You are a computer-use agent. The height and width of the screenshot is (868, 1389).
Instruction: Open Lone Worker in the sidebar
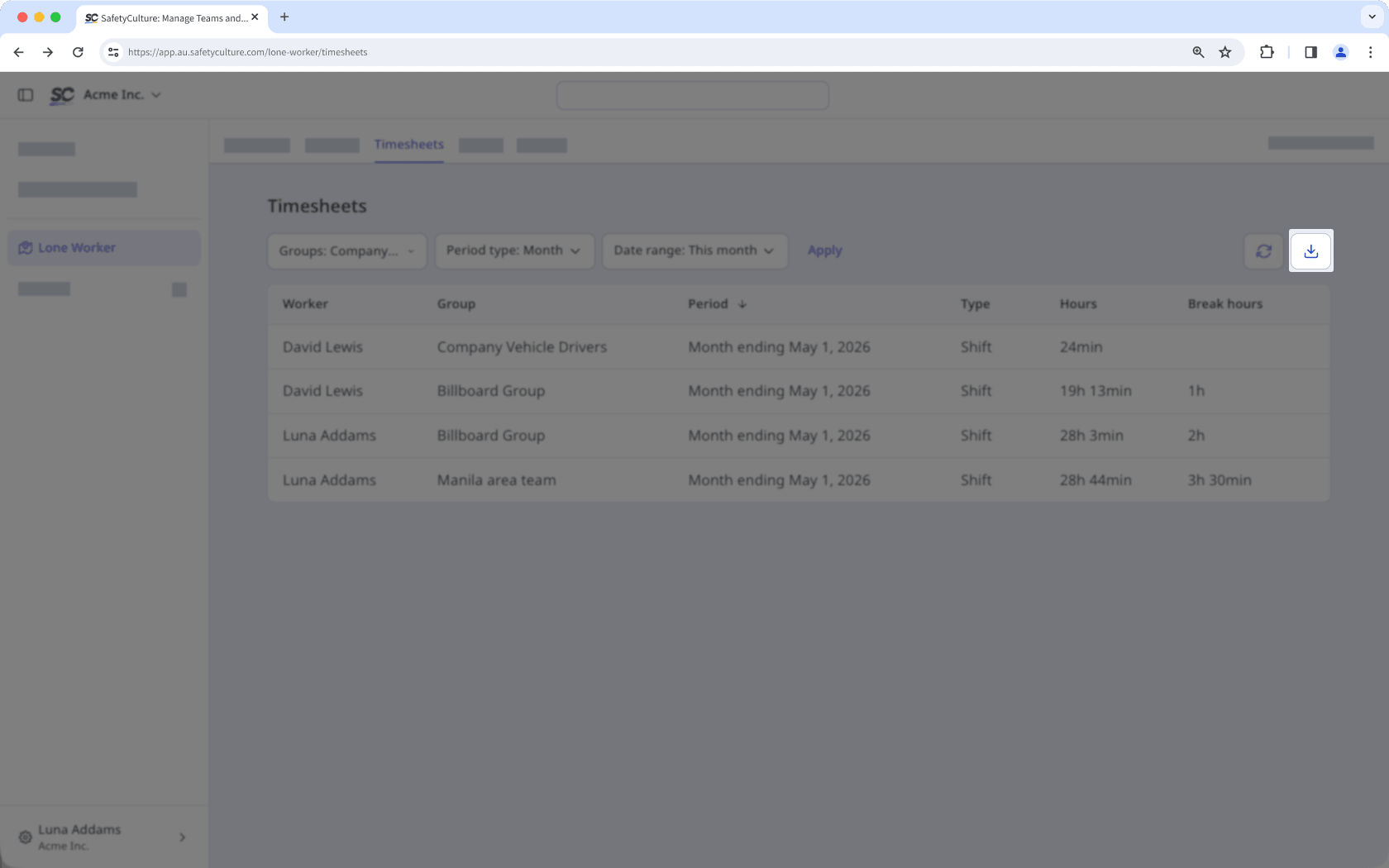pyautogui.click(x=104, y=248)
